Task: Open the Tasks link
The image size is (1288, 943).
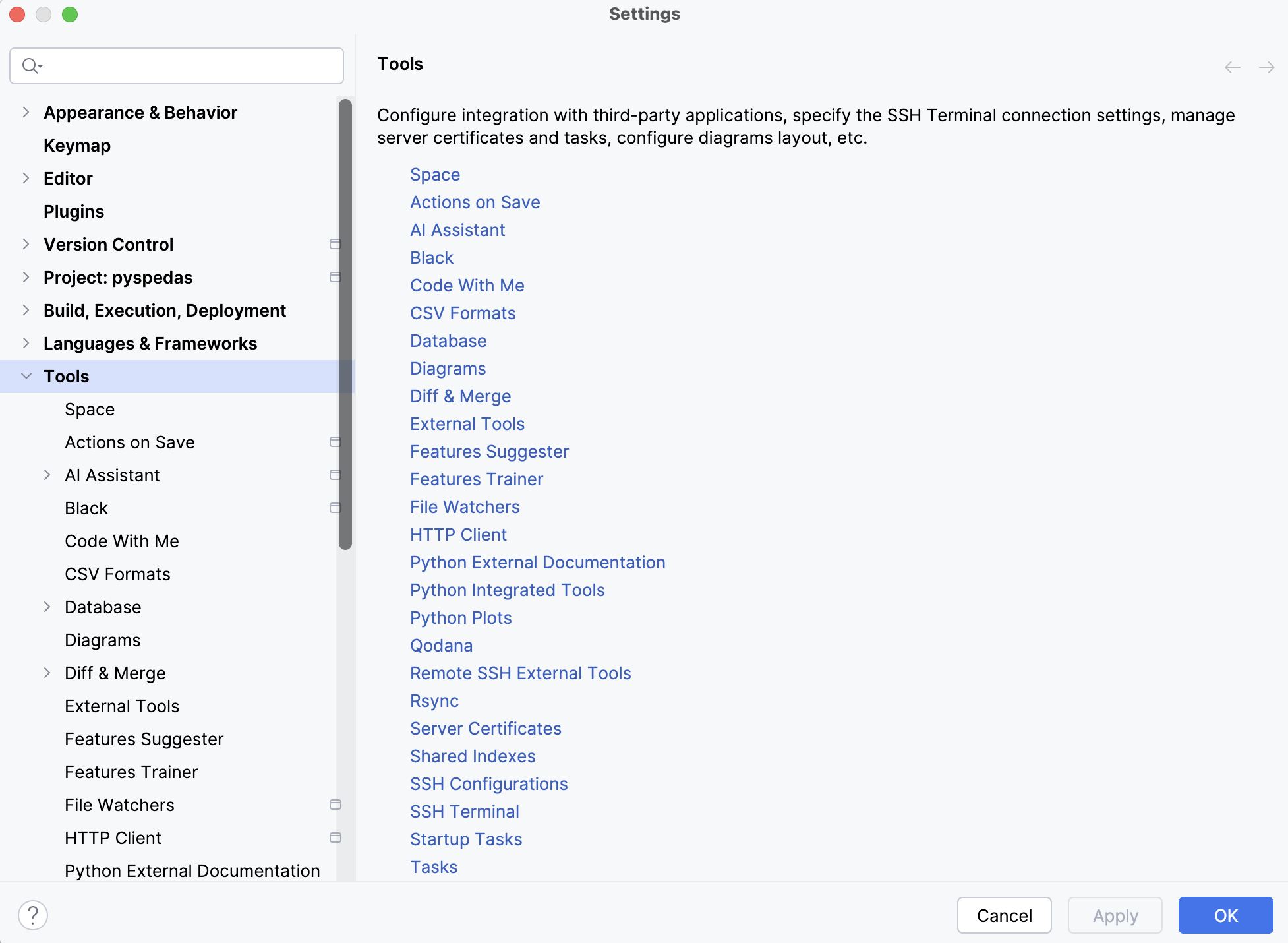Action: coord(434,867)
